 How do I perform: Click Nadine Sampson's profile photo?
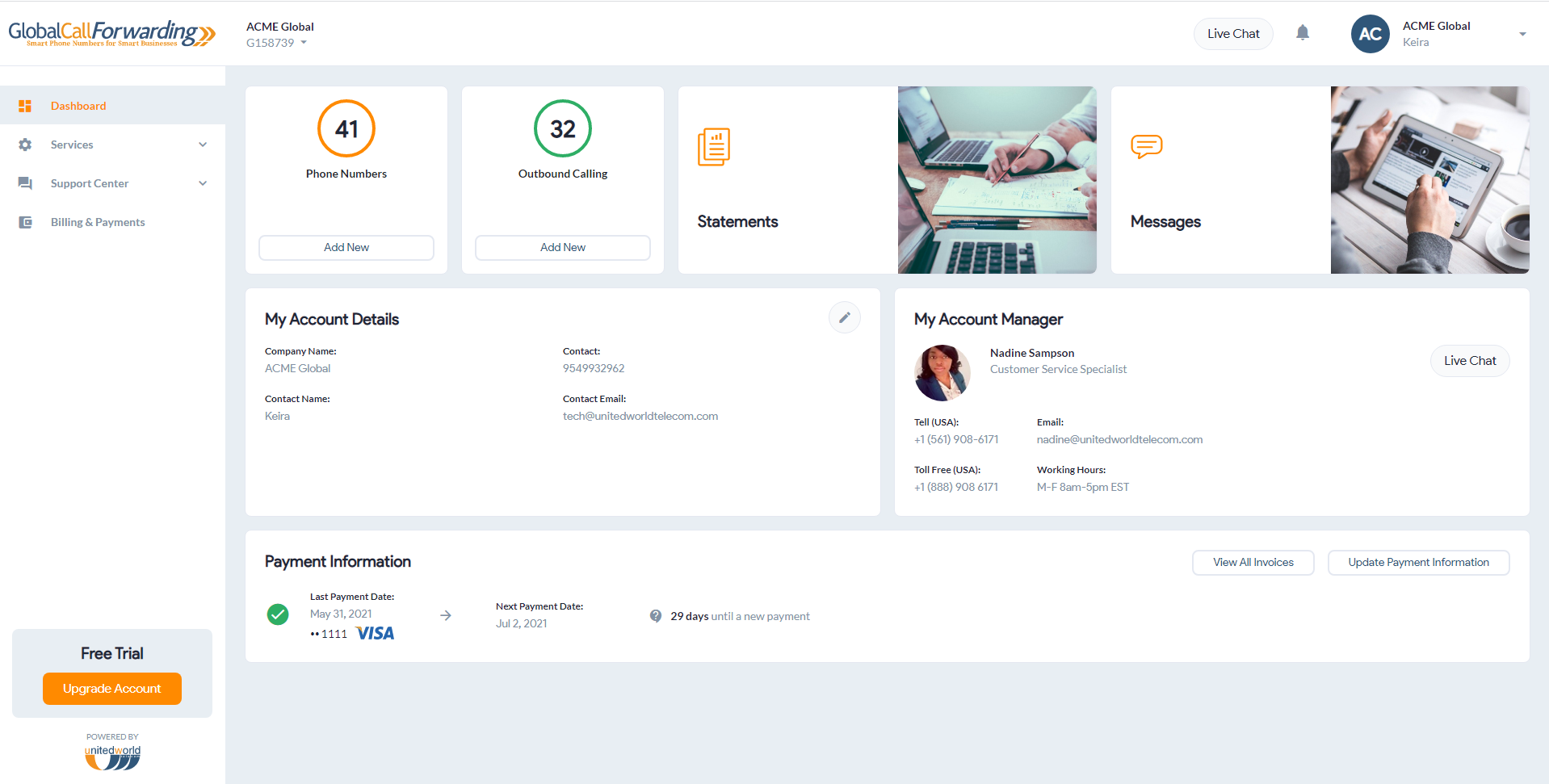942,372
